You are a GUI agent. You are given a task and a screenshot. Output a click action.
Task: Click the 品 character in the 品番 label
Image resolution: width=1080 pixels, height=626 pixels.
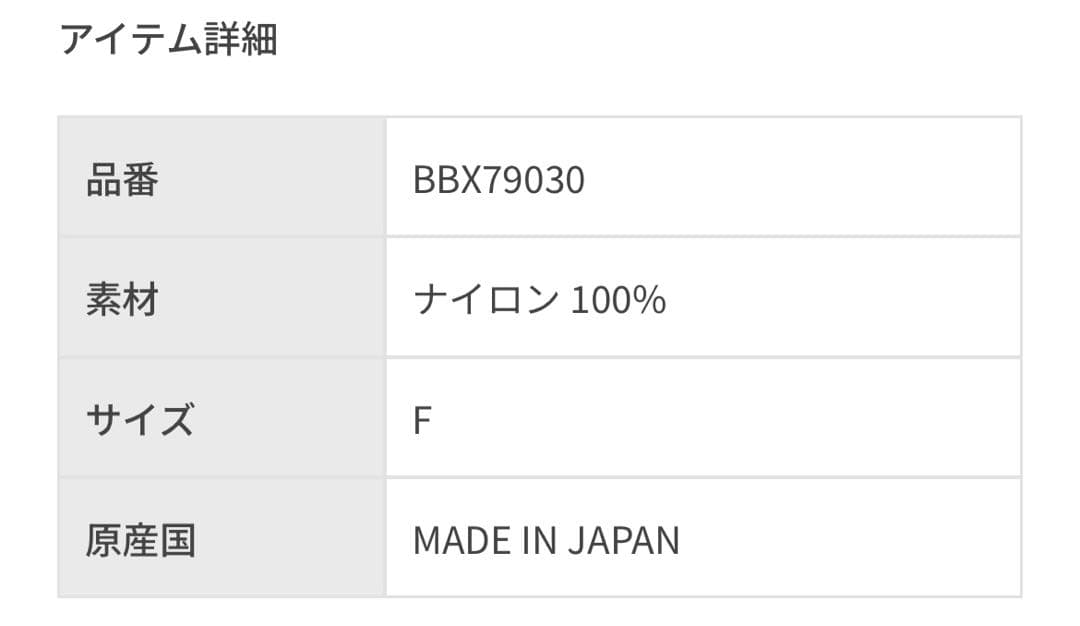[x=104, y=180]
